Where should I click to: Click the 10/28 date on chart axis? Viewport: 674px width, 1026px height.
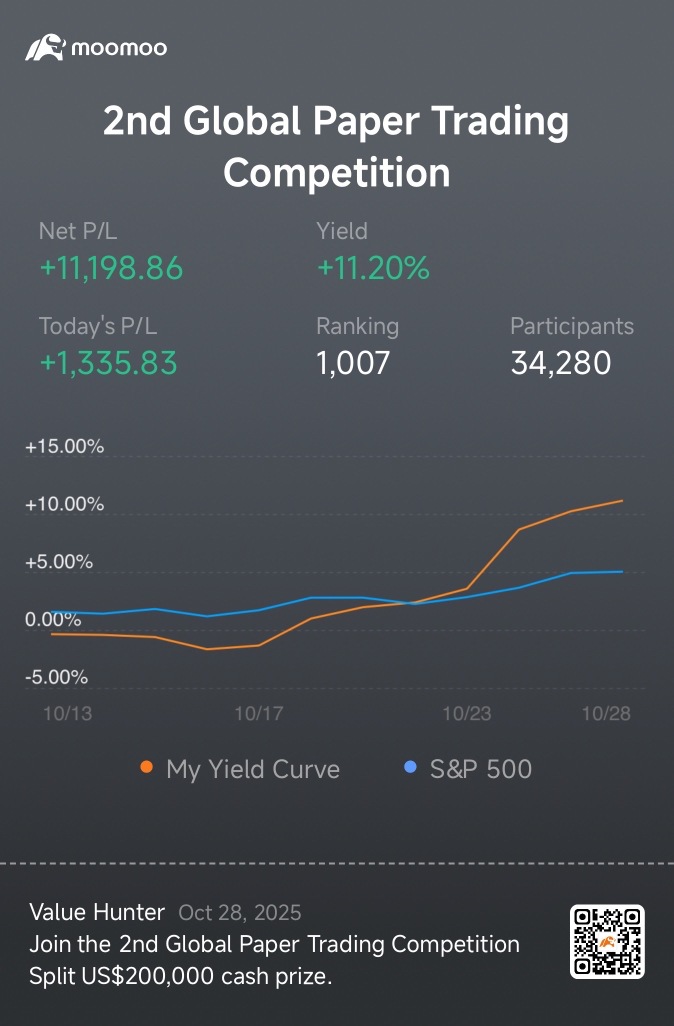tap(606, 714)
